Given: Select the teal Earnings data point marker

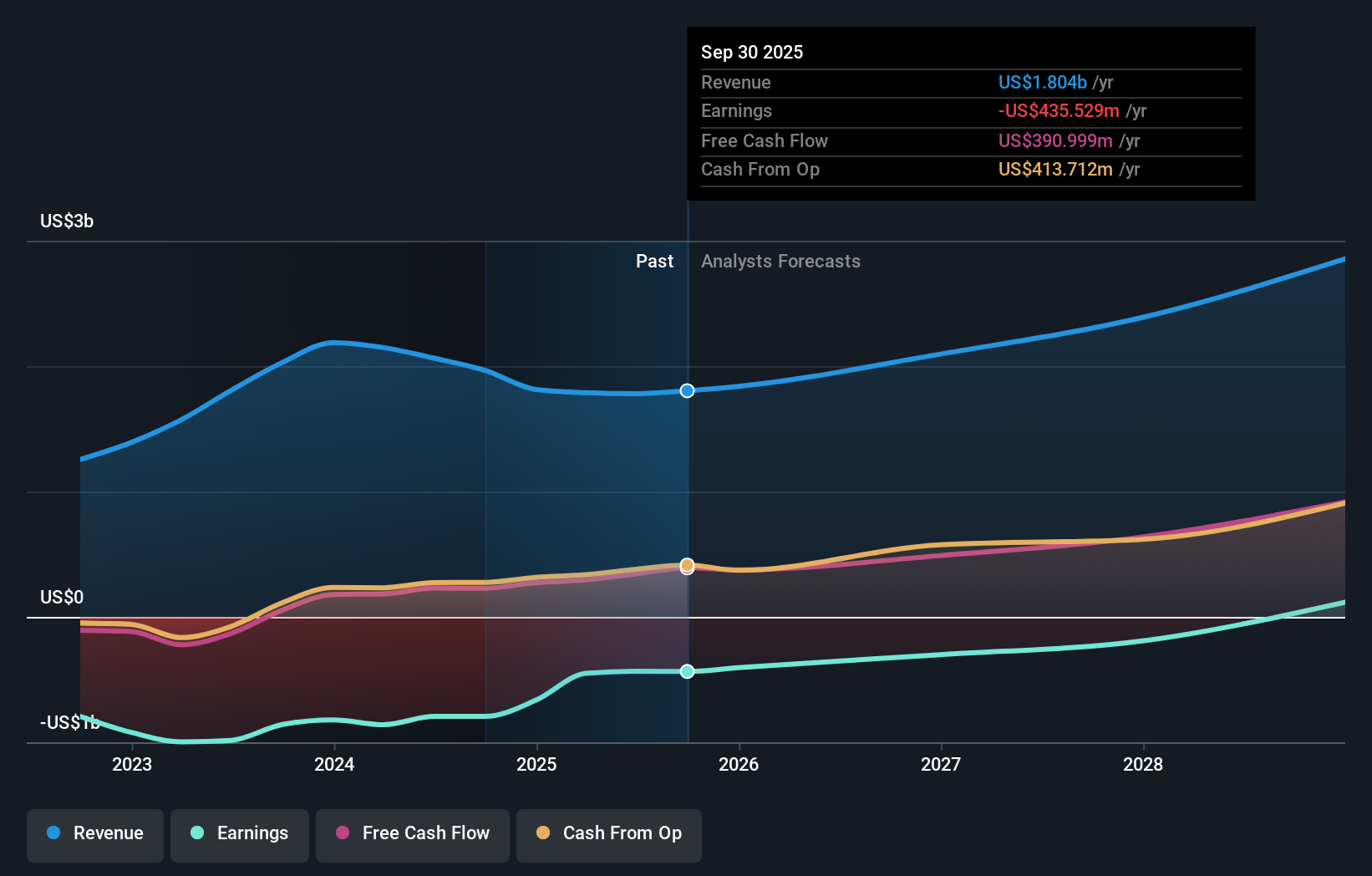Looking at the screenshot, I should pyautogui.click(x=687, y=671).
